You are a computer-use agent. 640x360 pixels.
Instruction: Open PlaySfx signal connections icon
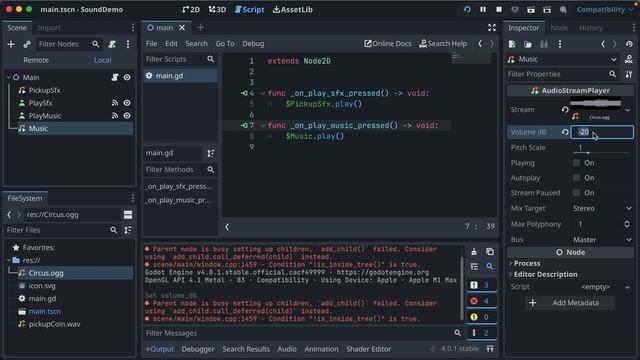point(115,103)
